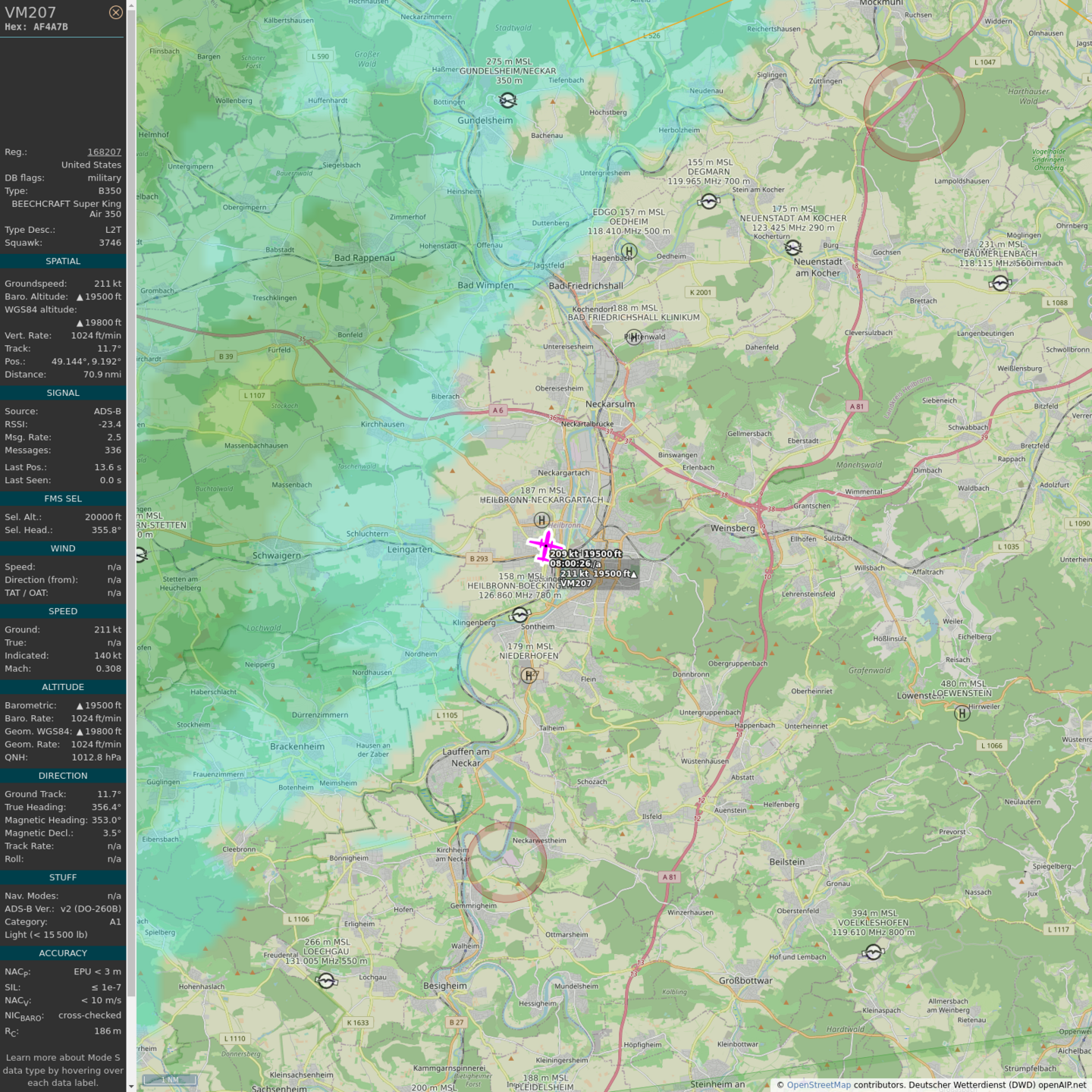This screenshot has height=1092, width=1092.
Task: Click the Oedheim heliport H marker
Action: (629, 251)
